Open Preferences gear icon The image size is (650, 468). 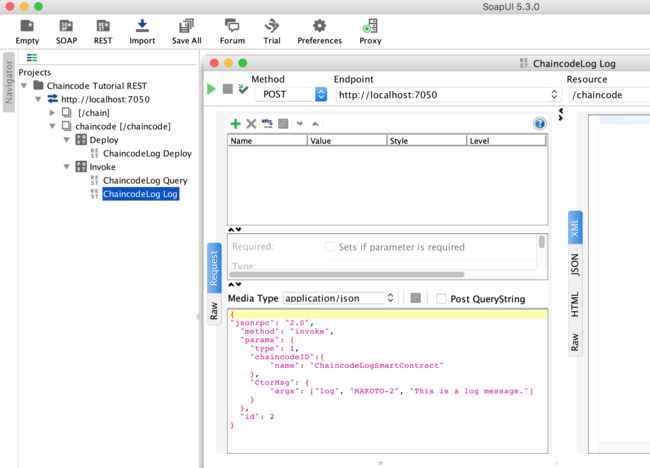(319, 26)
